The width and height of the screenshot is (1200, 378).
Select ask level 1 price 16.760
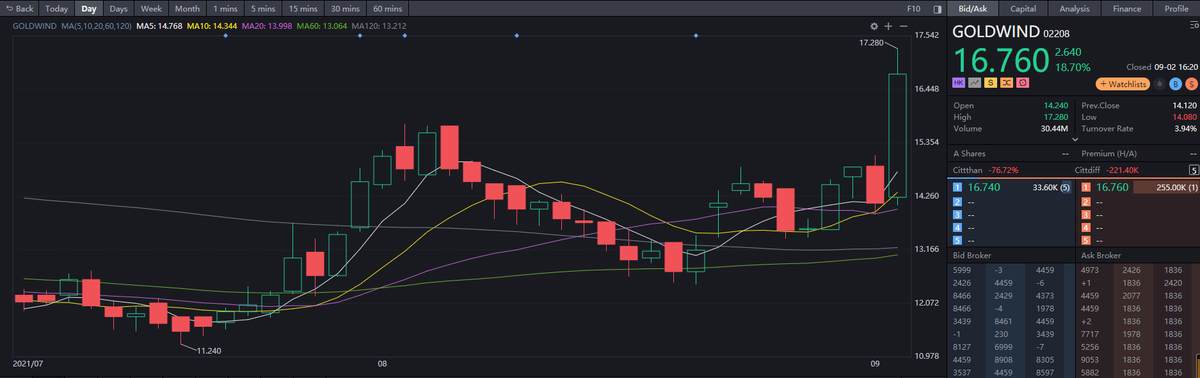(1113, 186)
